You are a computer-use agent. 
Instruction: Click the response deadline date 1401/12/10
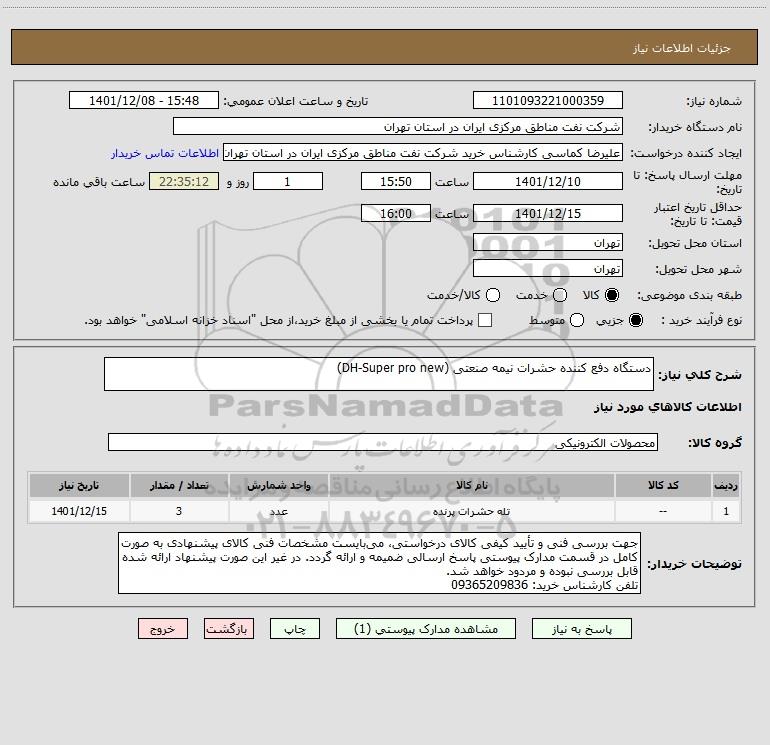(548, 181)
